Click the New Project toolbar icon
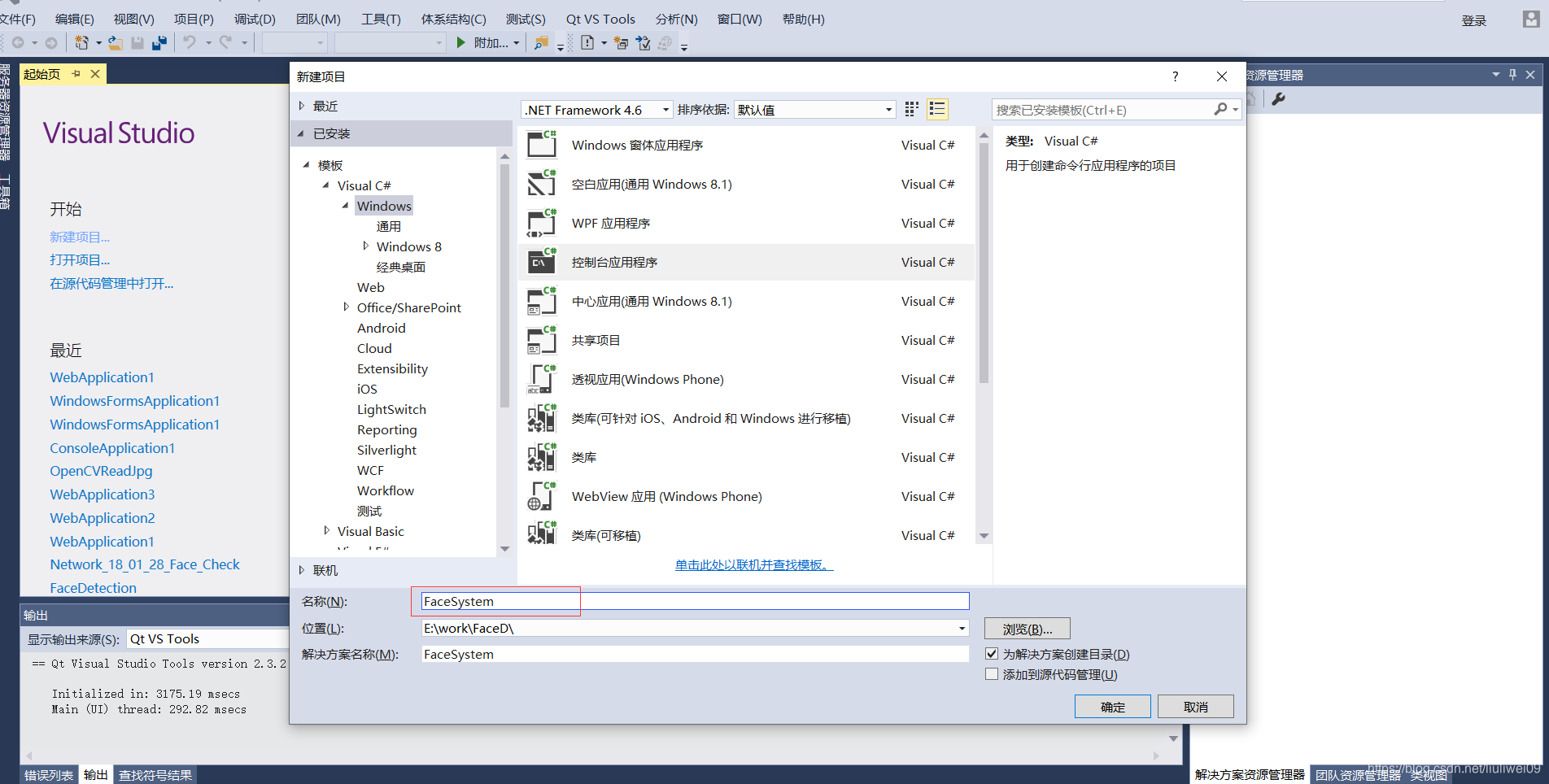Screen dimensions: 1549x784 81,42
